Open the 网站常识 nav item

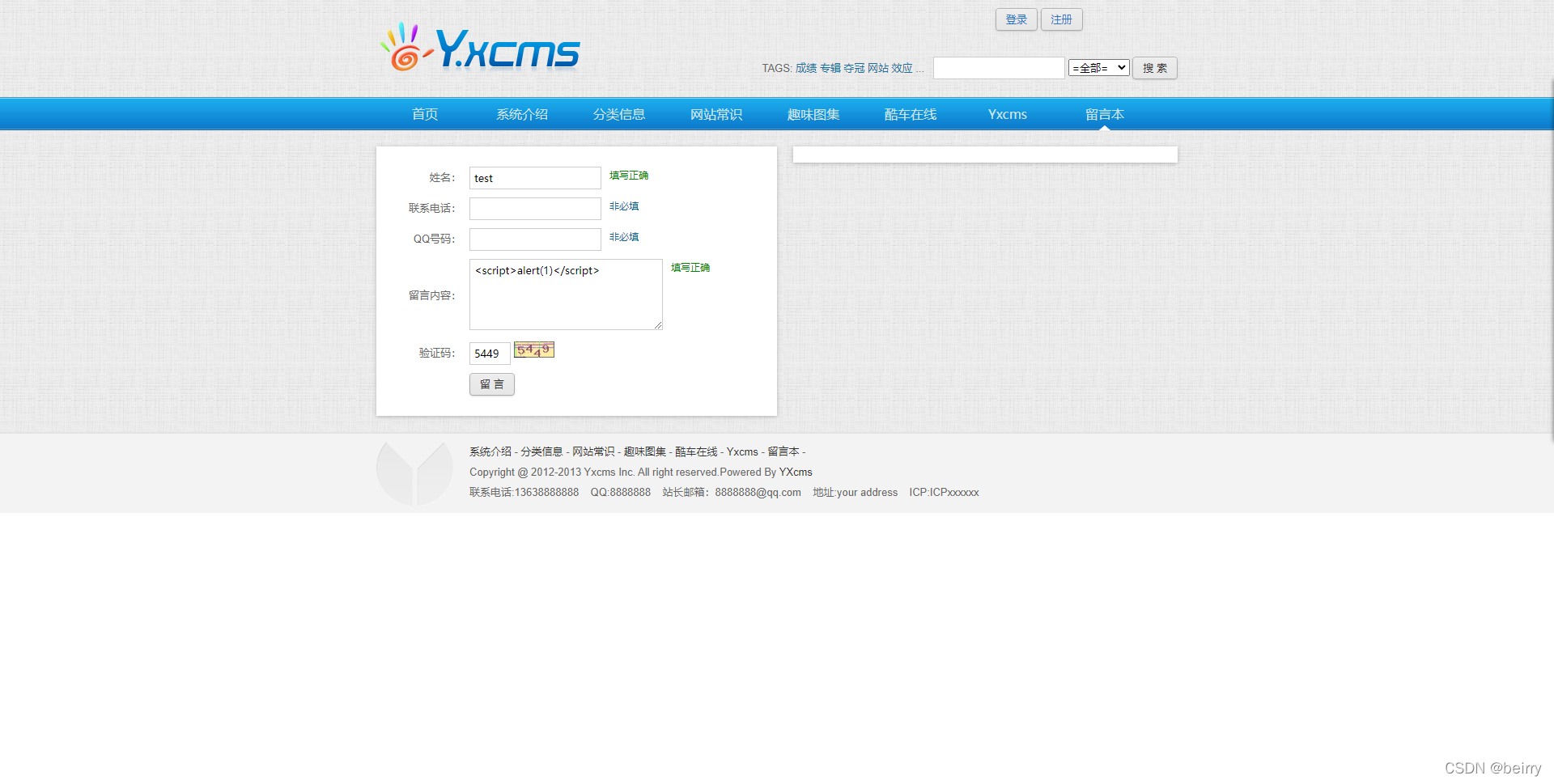(716, 114)
